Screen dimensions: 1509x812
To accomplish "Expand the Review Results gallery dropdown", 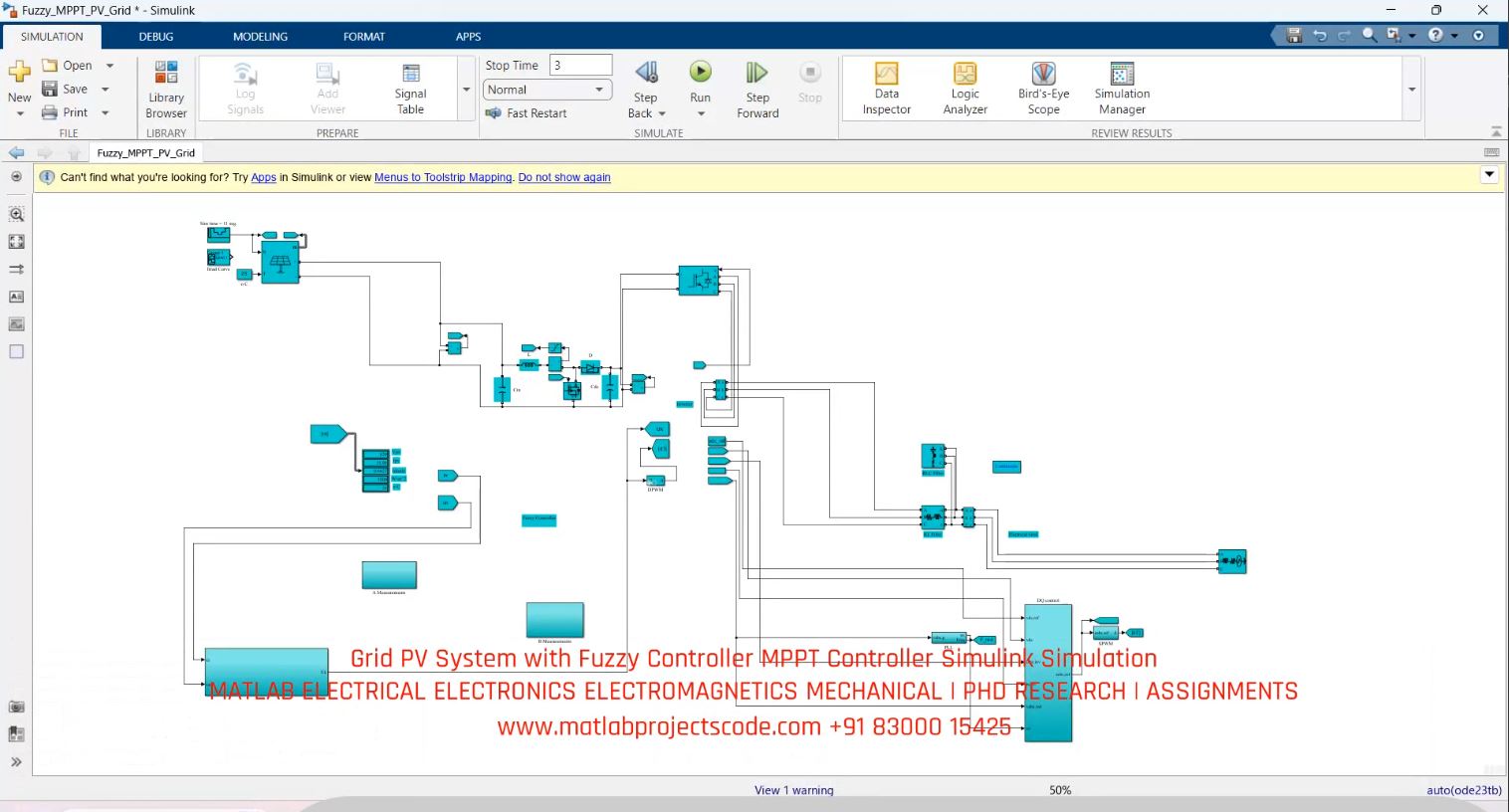I will point(1411,89).
